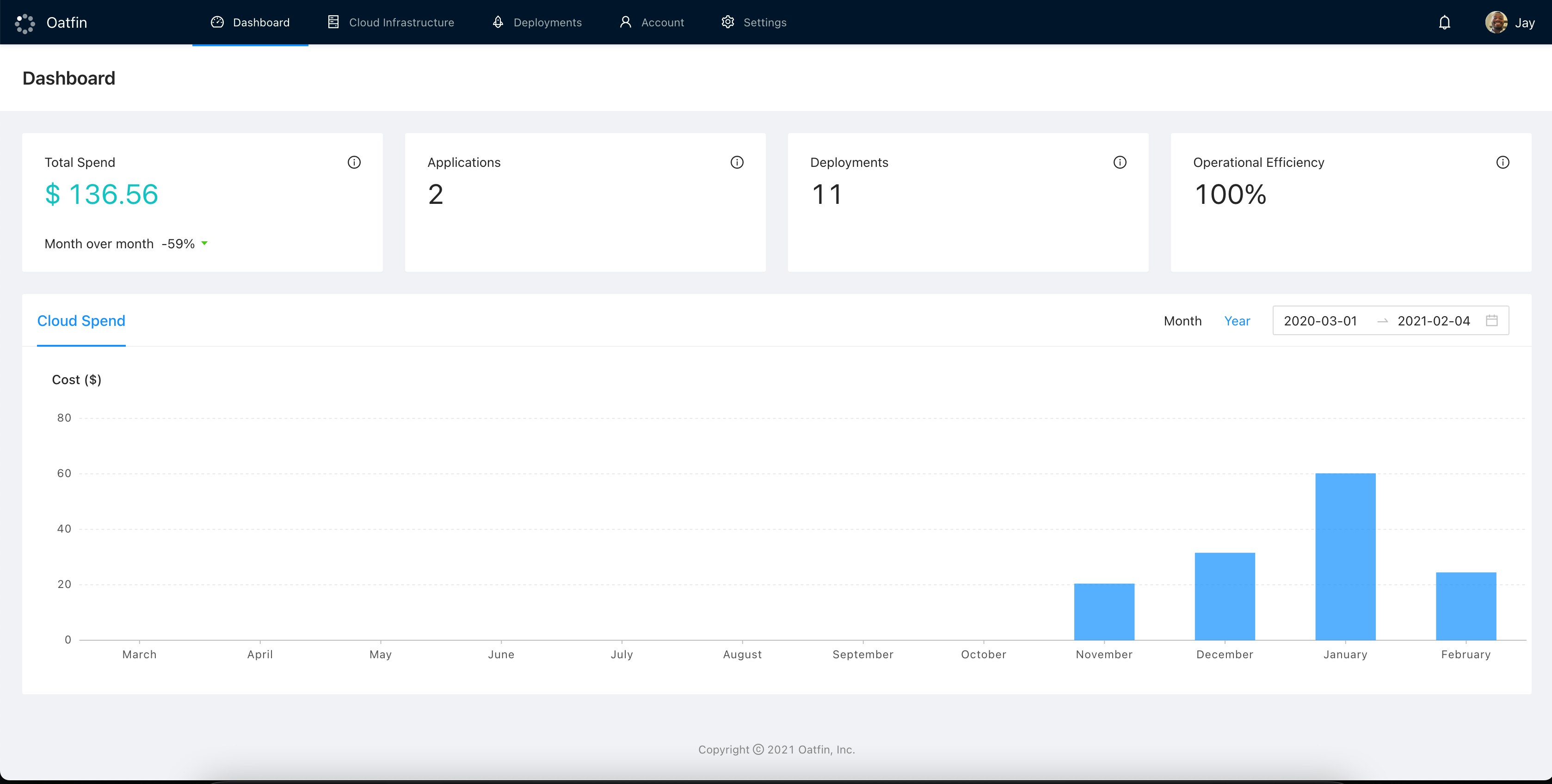1552x784 pixels.
Task: Click the Deployments card info icon
Action: (x=1120, y=162)
